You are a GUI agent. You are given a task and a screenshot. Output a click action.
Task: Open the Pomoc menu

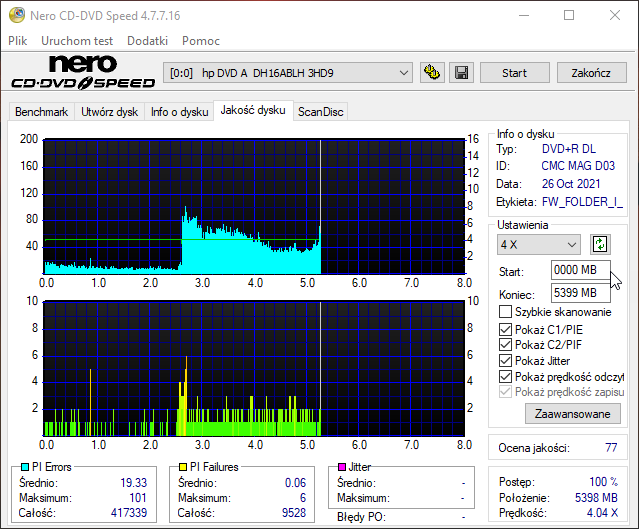[201, 41]
